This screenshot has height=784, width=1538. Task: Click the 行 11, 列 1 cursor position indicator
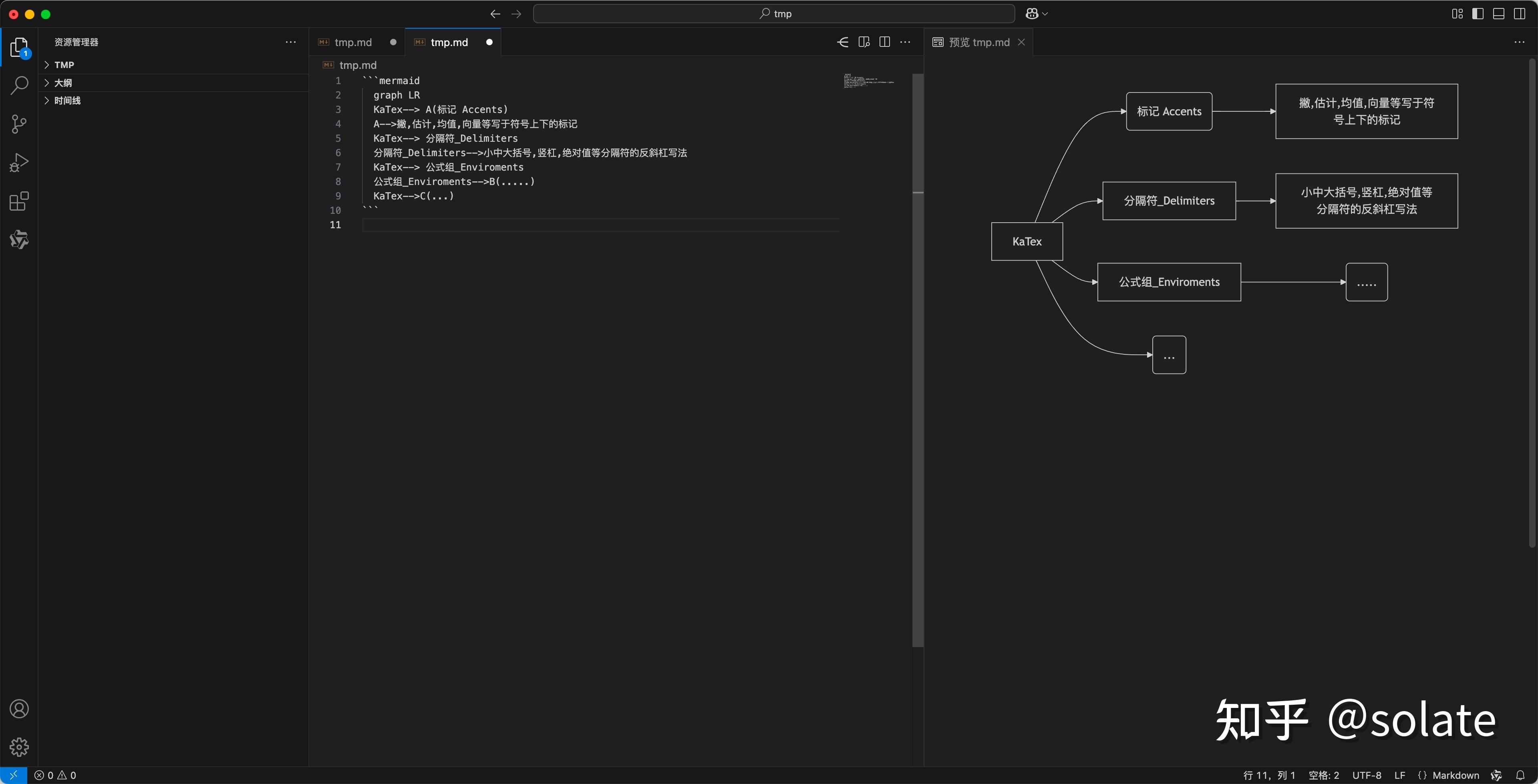[x=1269, y=775]
